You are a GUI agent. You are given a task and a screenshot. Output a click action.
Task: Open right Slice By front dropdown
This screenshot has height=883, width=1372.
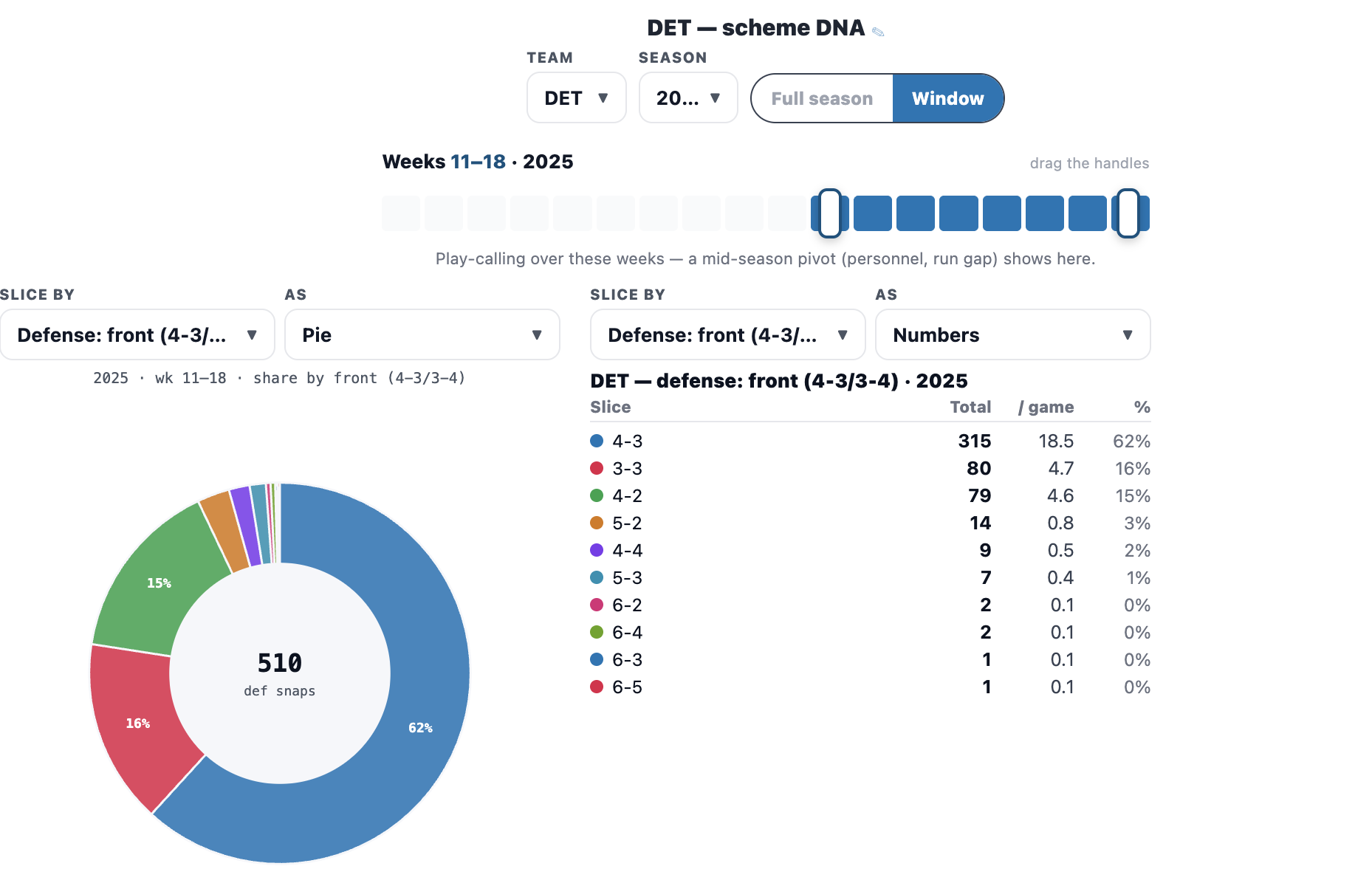pyautogui.click(x=727, y=334)
